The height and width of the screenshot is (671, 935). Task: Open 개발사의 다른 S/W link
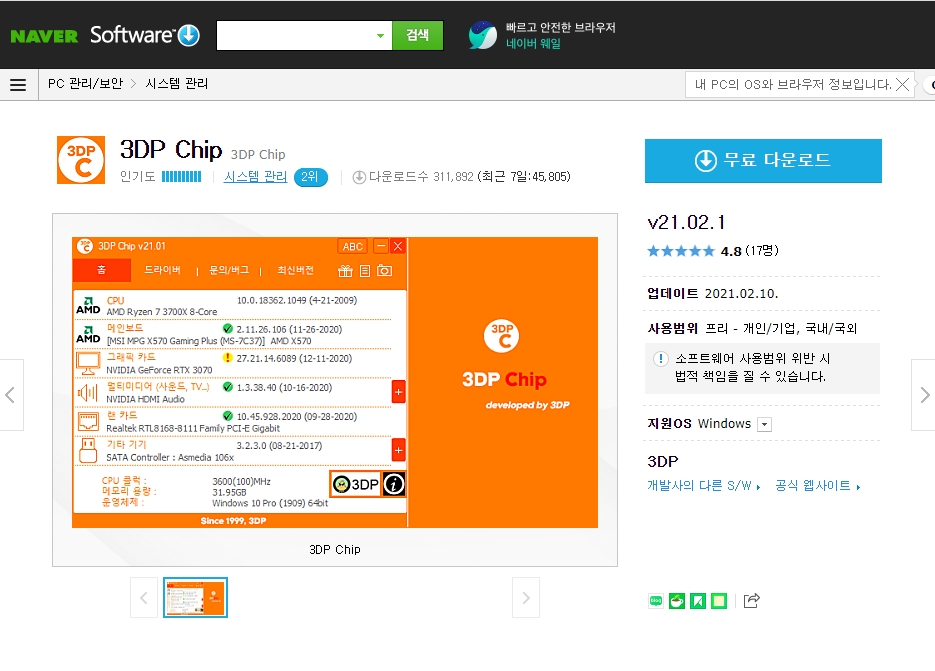[x=704, y=486]
